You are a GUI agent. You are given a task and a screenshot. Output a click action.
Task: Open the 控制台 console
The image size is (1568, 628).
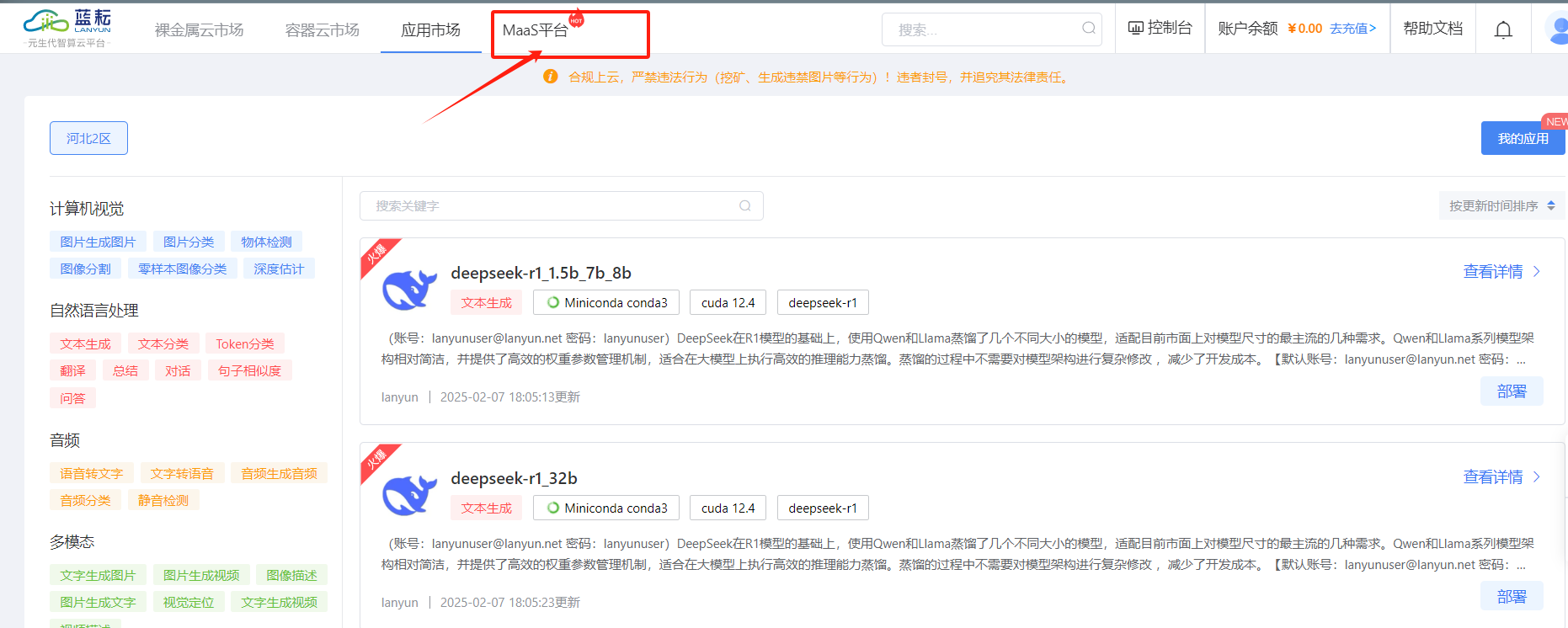[1160, 28]
